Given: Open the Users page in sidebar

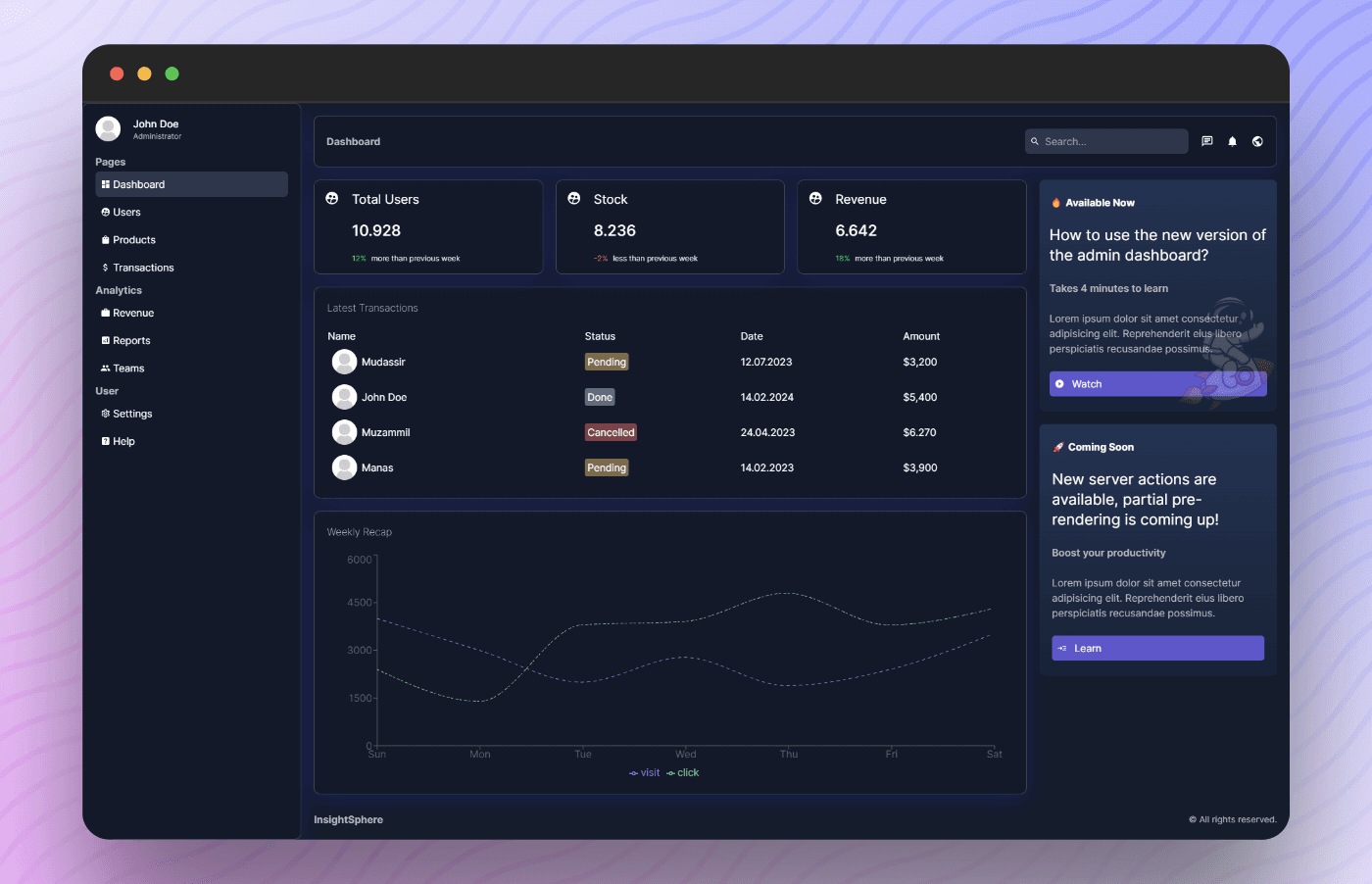Looking at the screenshot, I should click(x=126, y=213).
